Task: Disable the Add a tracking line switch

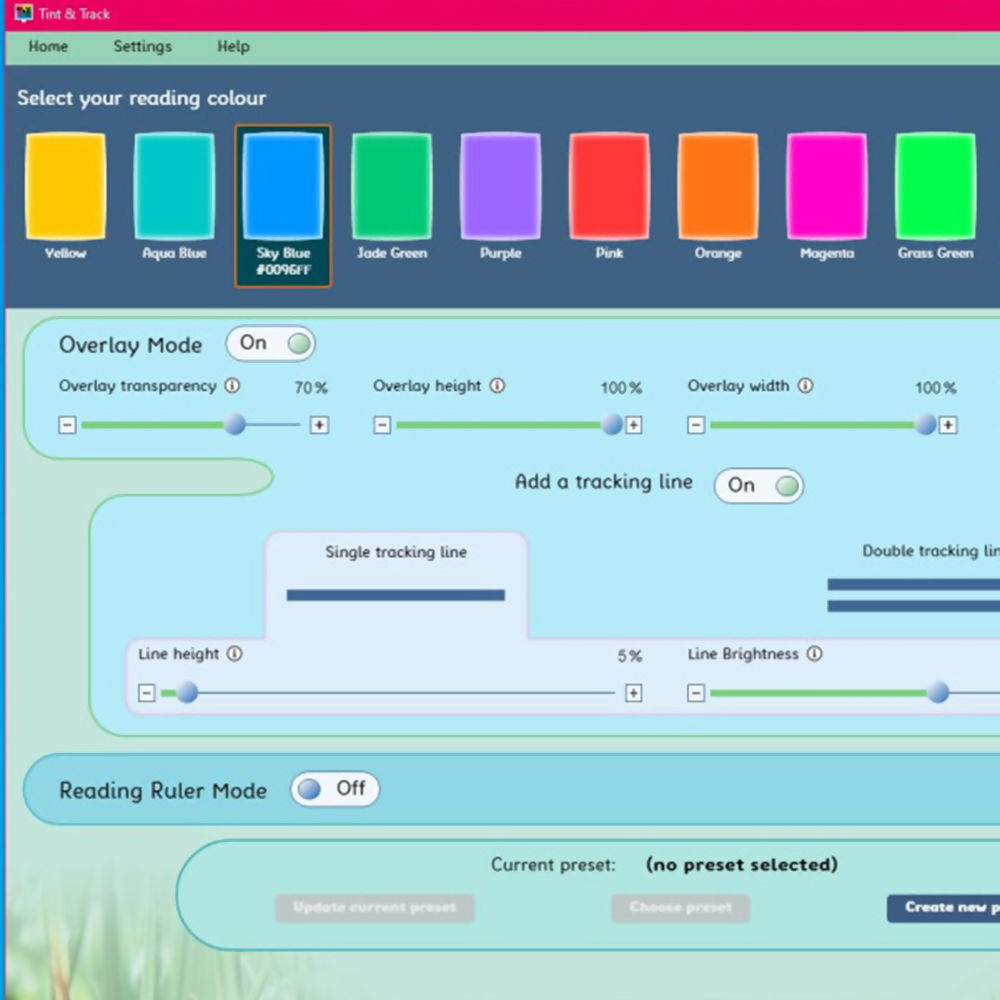Action: [x=758, y=486]
